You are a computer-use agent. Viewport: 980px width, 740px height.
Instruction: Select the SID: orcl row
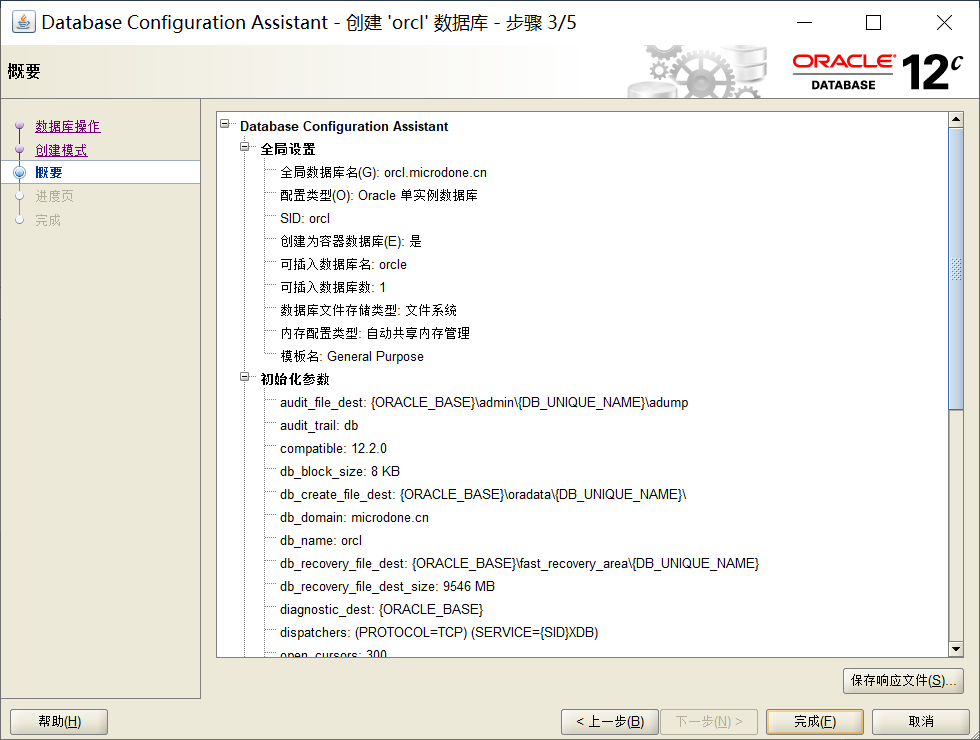click(305, 219)
